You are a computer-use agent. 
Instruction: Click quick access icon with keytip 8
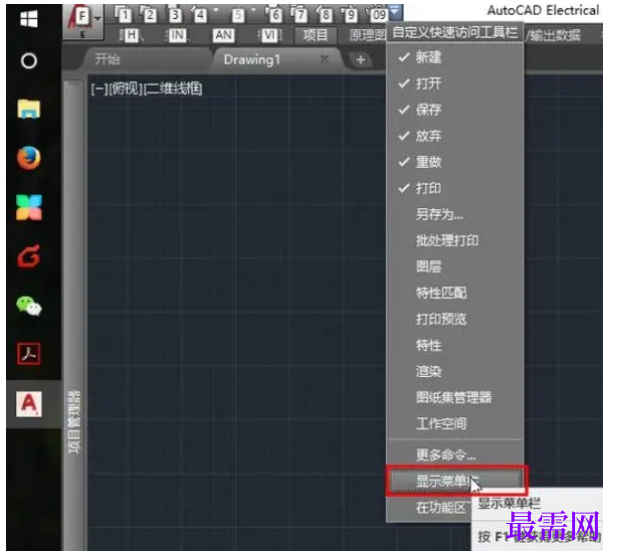[325, 15]
